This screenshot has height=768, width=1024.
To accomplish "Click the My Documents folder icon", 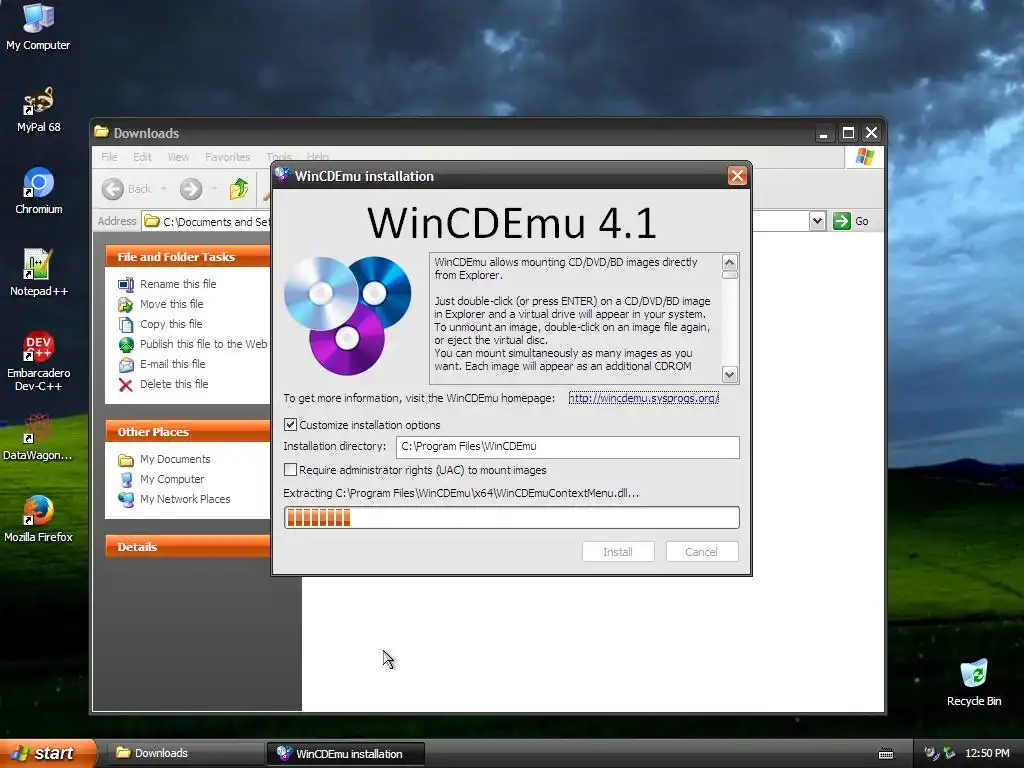I will click(x=125, y=460).
